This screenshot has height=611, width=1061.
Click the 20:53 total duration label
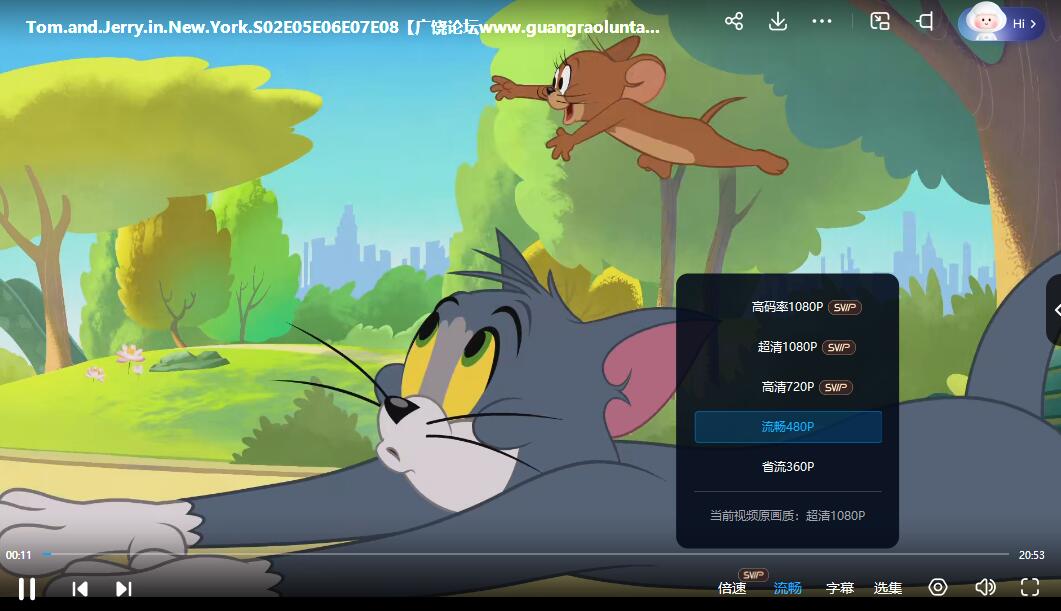(1031, 555)
